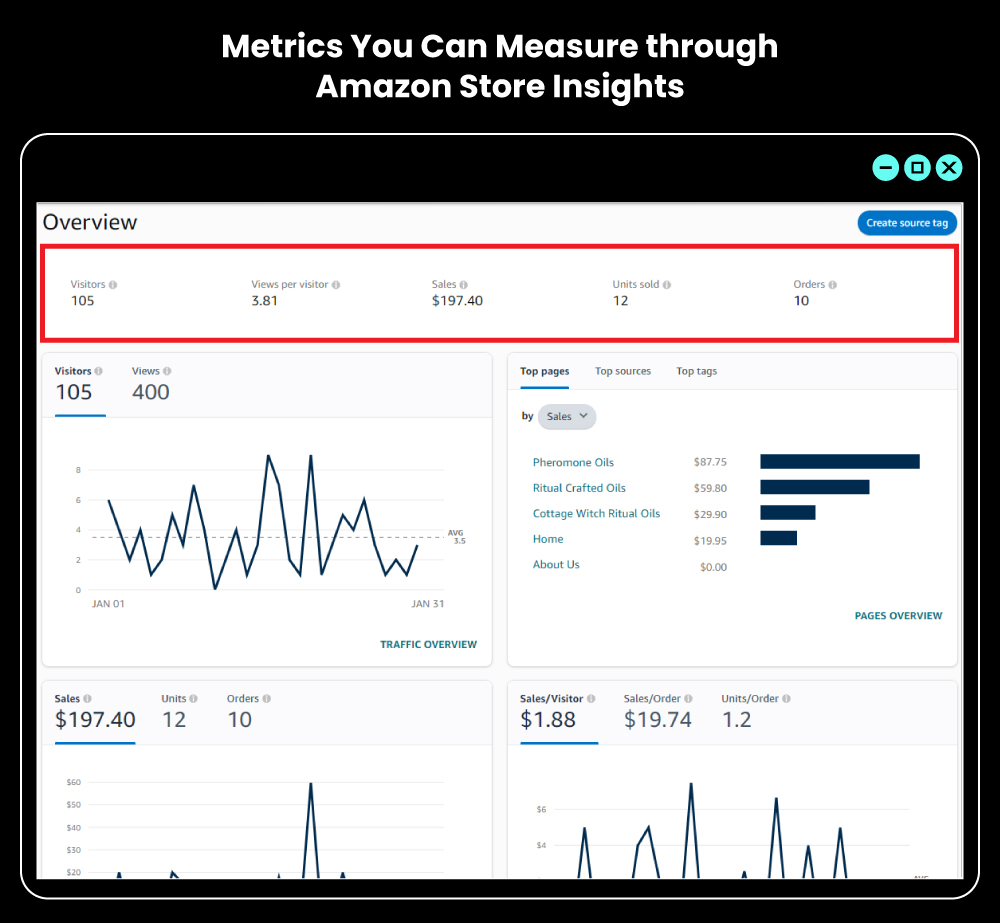Click the TRAFFIC OVERVIEW link
This screenshot has height=923, width=1000.
[428, 644]
